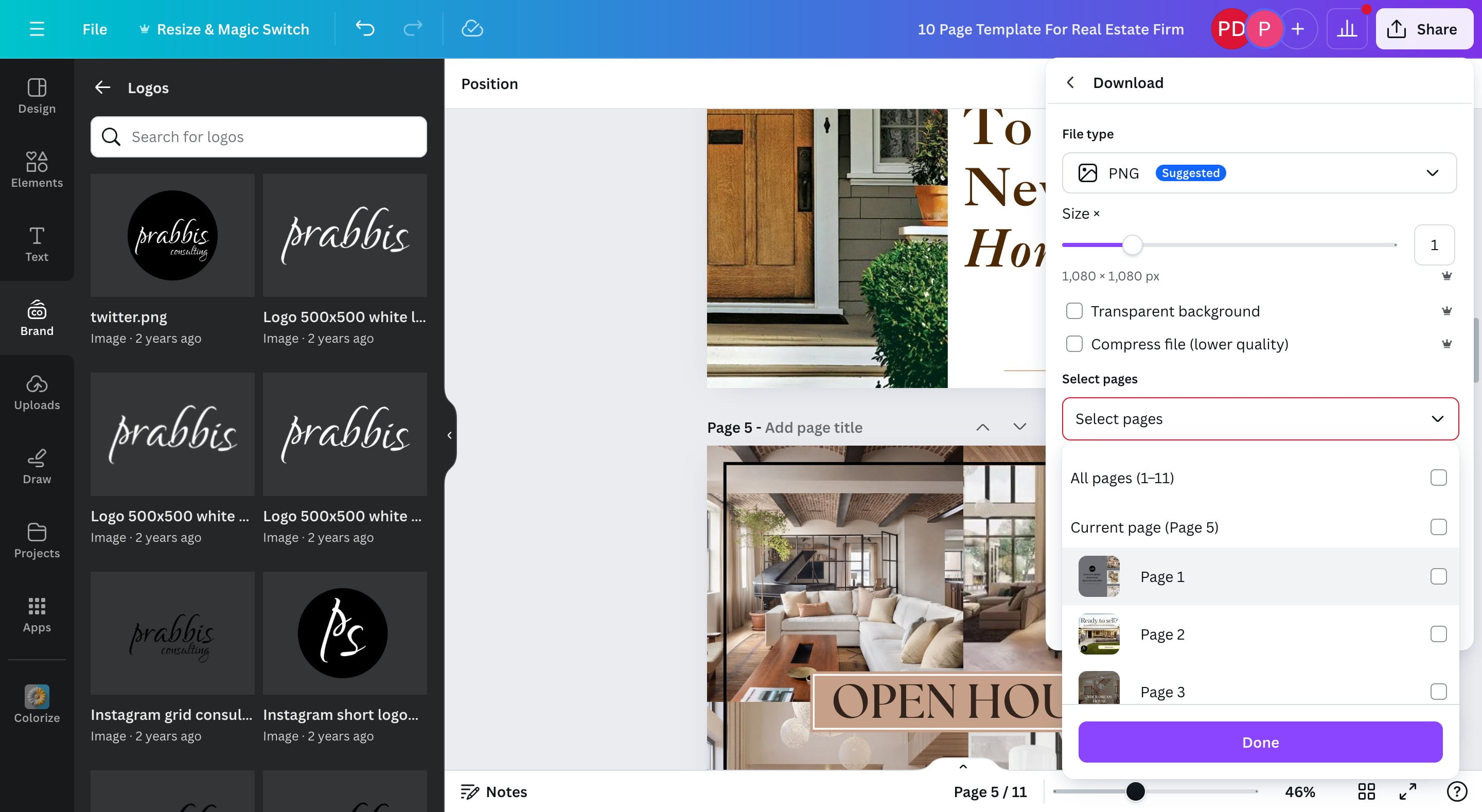The height and width of the screenshot is (812, 1482).
Task: Open the Insights chart icon
Action: coord(1347,29)
